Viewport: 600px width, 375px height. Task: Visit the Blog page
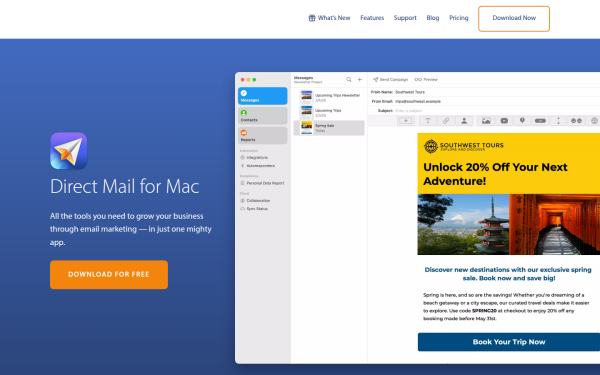click(x=433, y=18)
